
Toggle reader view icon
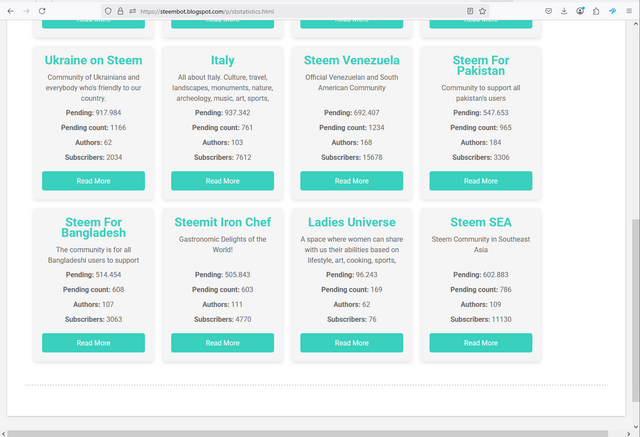470,11
